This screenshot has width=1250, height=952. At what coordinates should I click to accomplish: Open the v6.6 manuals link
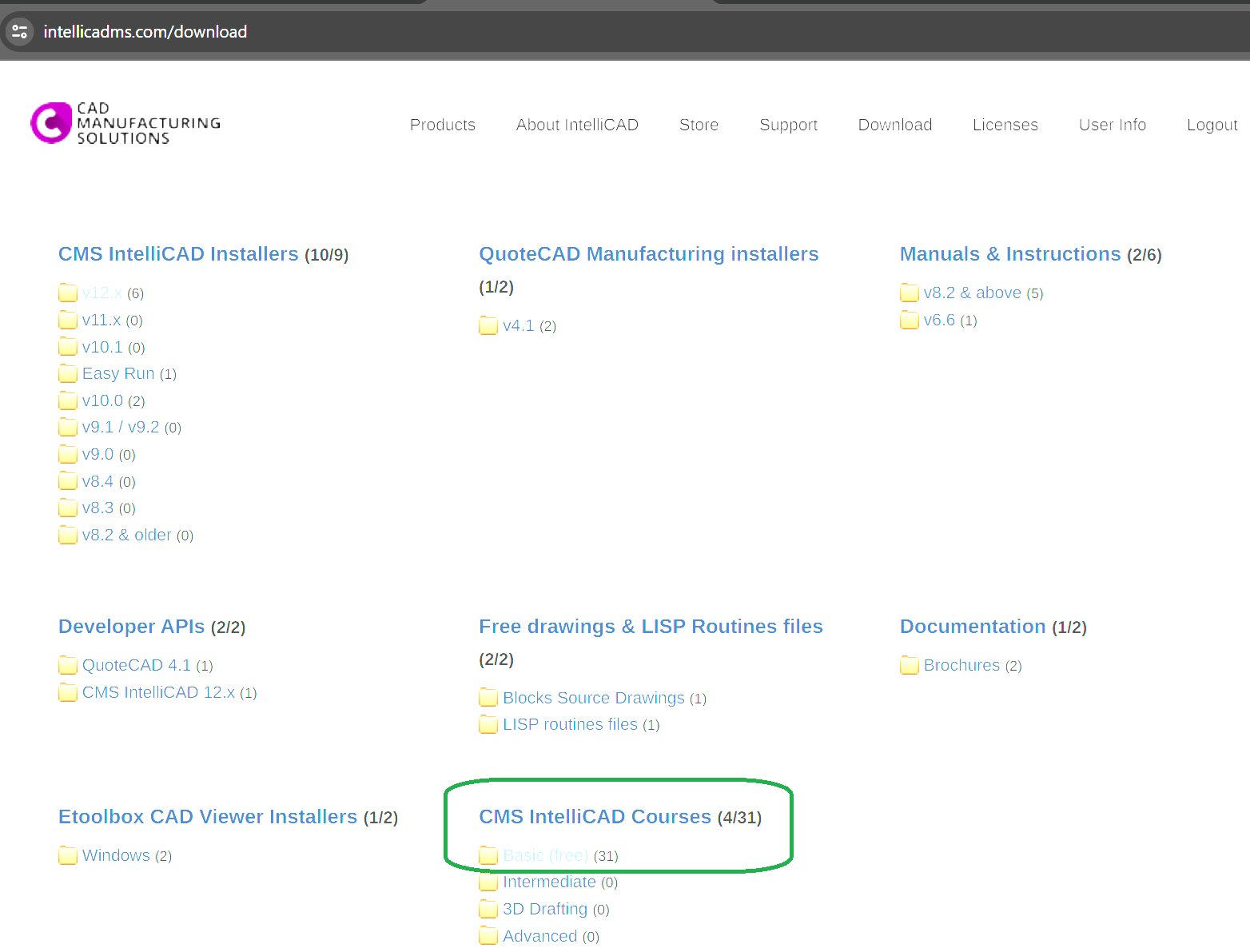tap(939, 321)
